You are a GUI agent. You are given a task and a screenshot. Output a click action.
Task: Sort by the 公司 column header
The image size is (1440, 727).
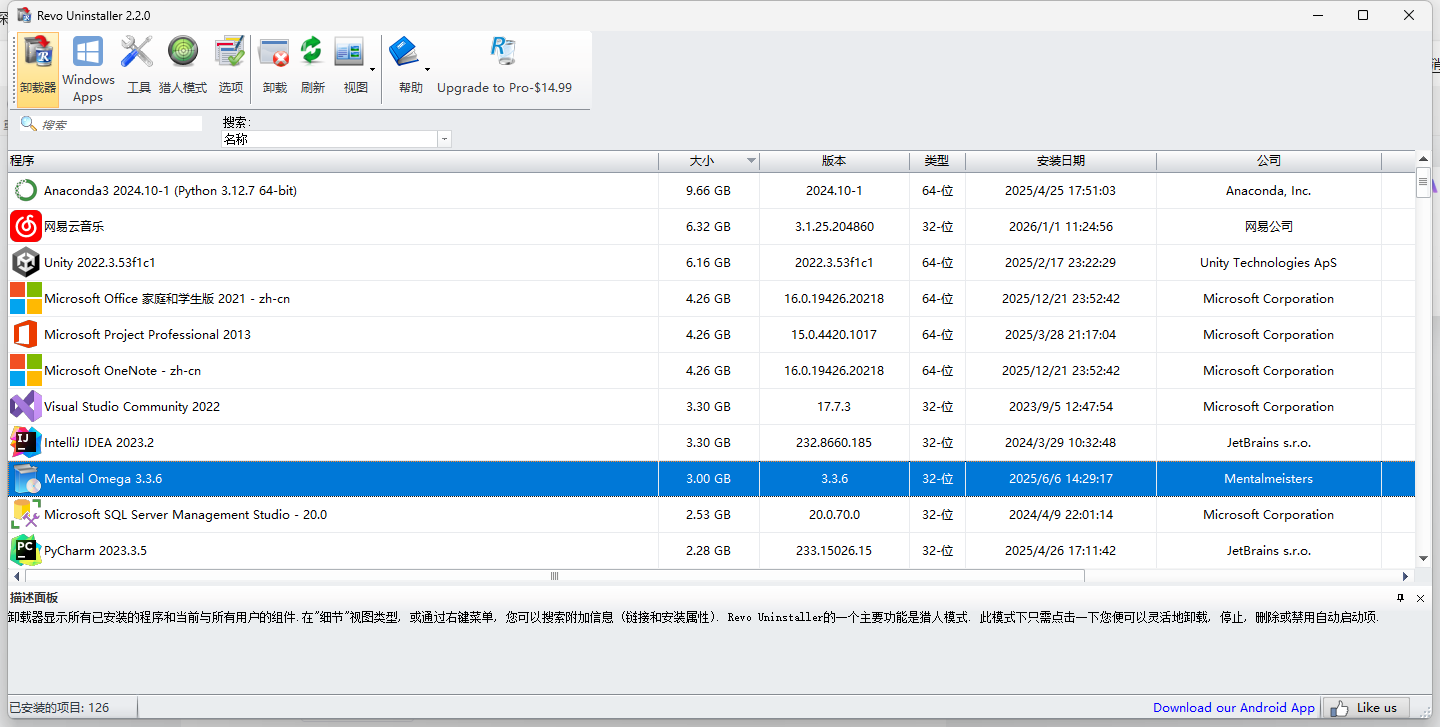click(1269, 161)
